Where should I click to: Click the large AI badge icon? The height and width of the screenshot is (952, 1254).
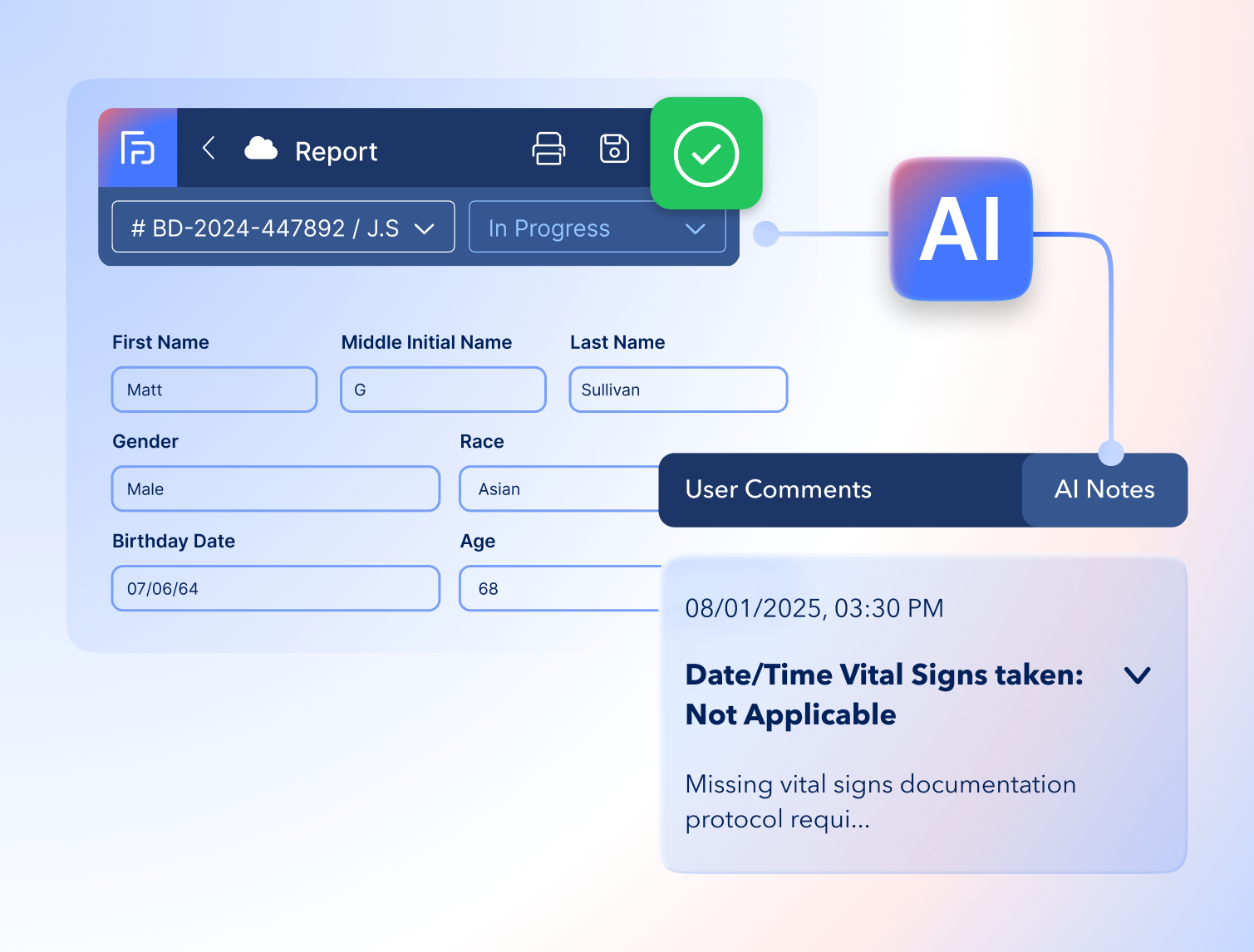[961, 228]
